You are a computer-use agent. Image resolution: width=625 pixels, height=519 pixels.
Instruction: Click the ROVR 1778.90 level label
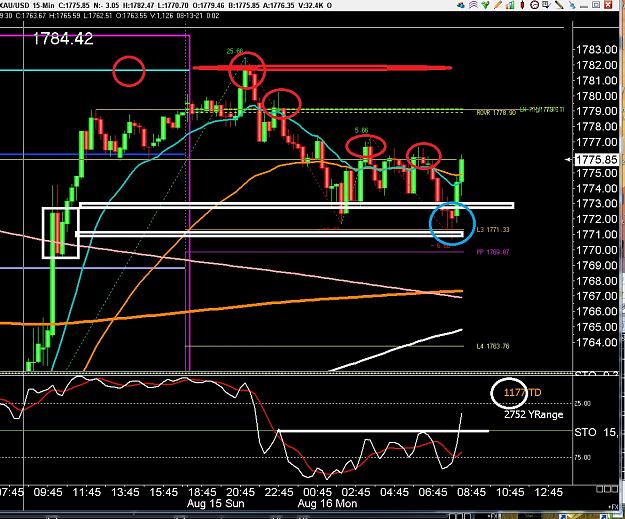(x=496, y=113)
